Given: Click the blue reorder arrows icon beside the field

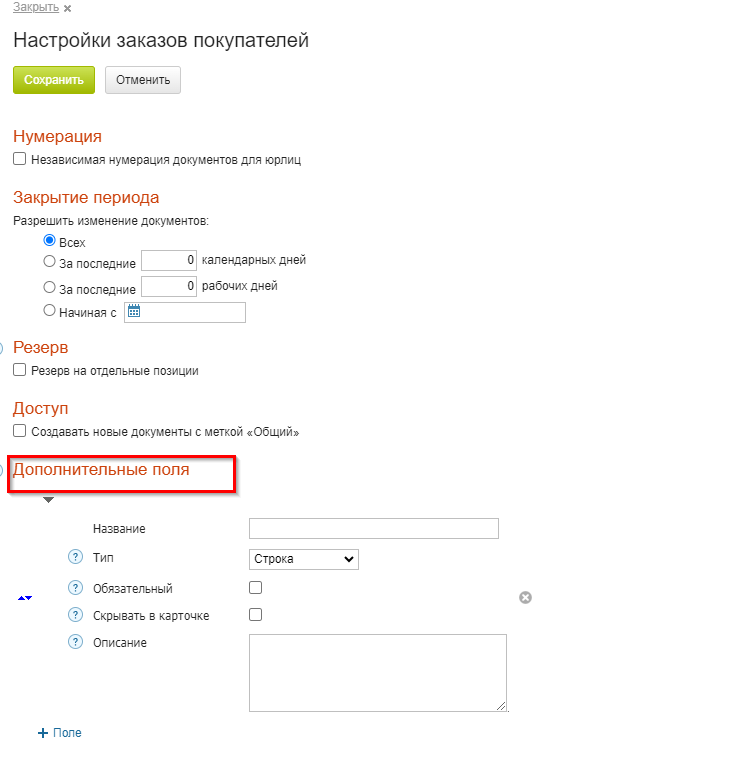Looking at the screenshot, I should coord(25,598).
